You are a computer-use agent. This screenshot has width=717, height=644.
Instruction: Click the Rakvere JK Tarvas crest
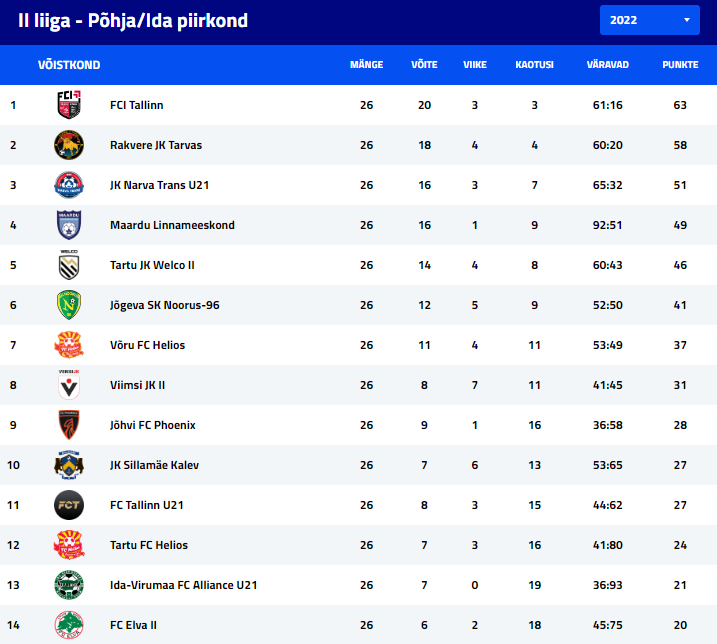69,145
